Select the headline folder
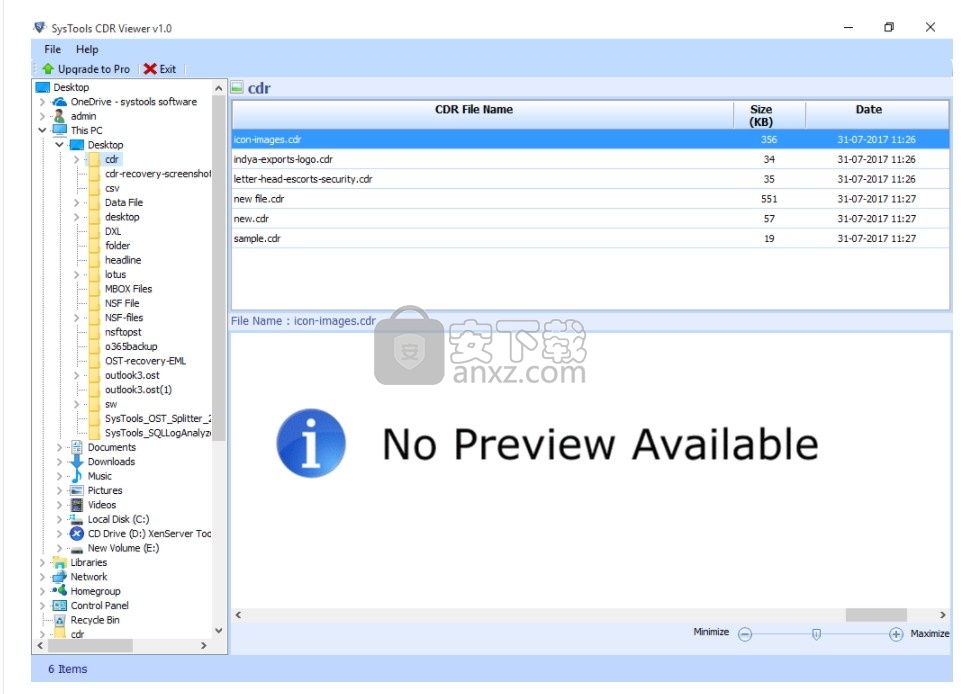 click(x=123, y=260)
